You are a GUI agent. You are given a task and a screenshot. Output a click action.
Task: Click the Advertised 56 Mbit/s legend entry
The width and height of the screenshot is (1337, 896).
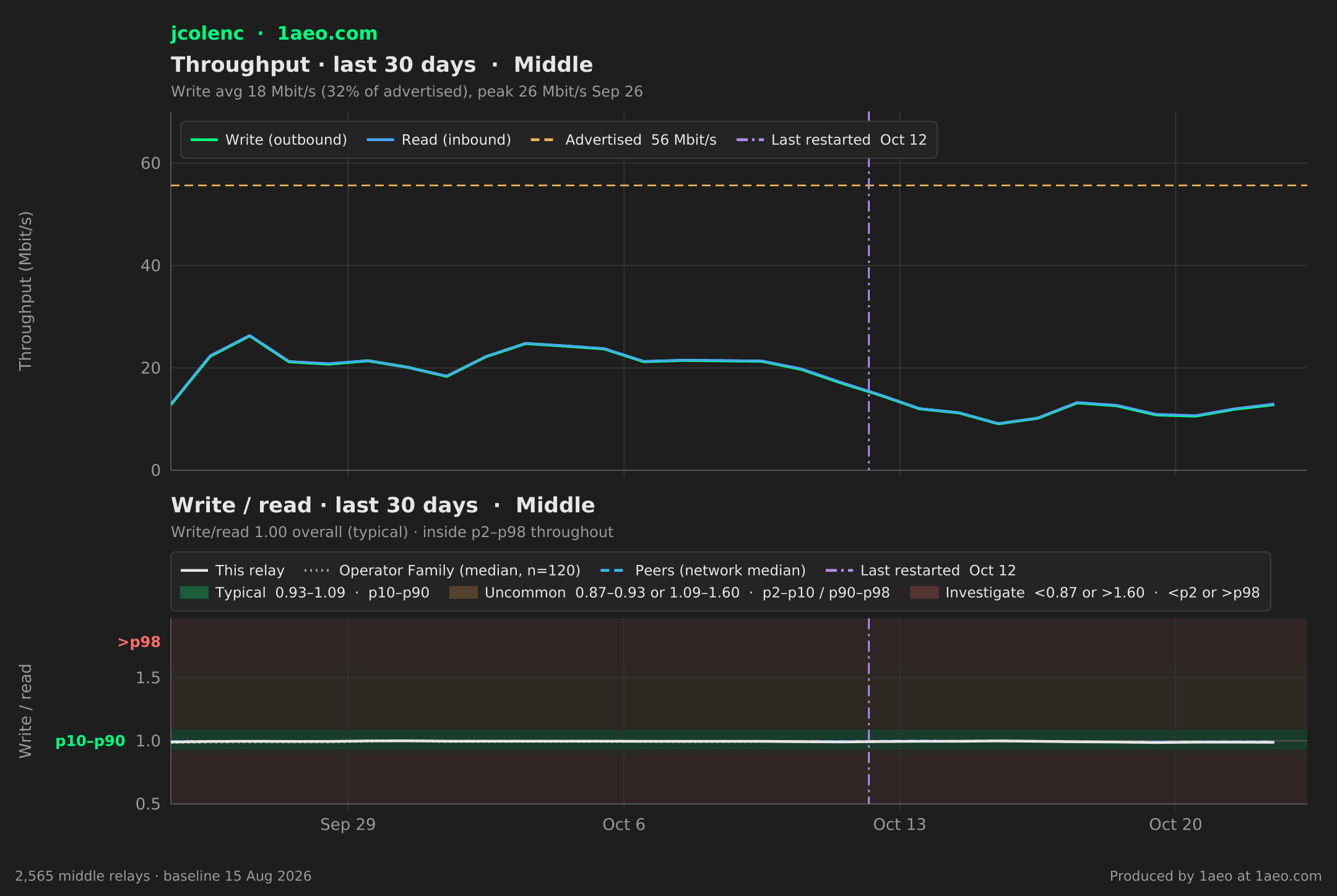tap(623, 140)
